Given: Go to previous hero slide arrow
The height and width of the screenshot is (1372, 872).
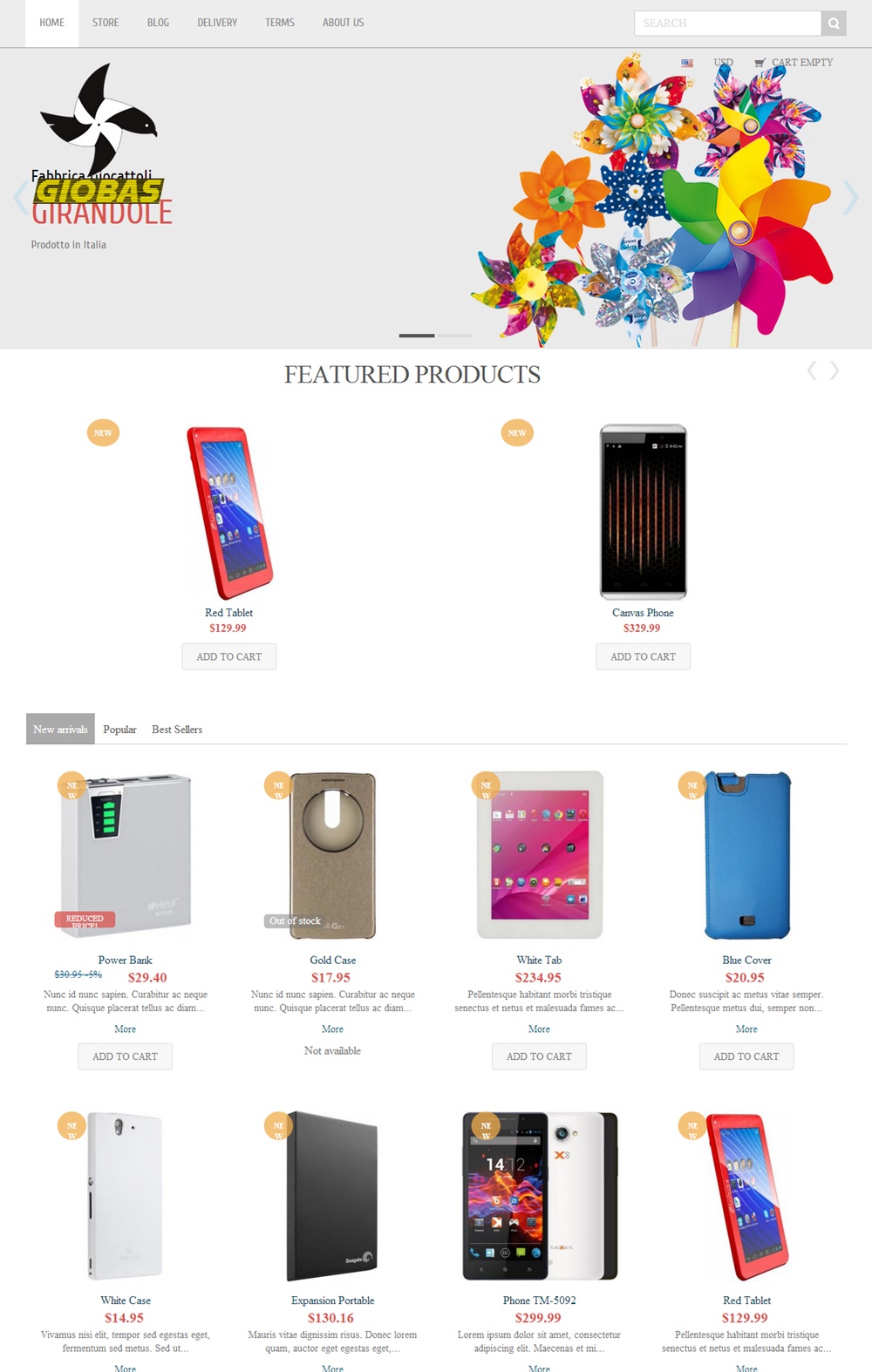Looking at the screenshot, I should (x=20, y=198).
